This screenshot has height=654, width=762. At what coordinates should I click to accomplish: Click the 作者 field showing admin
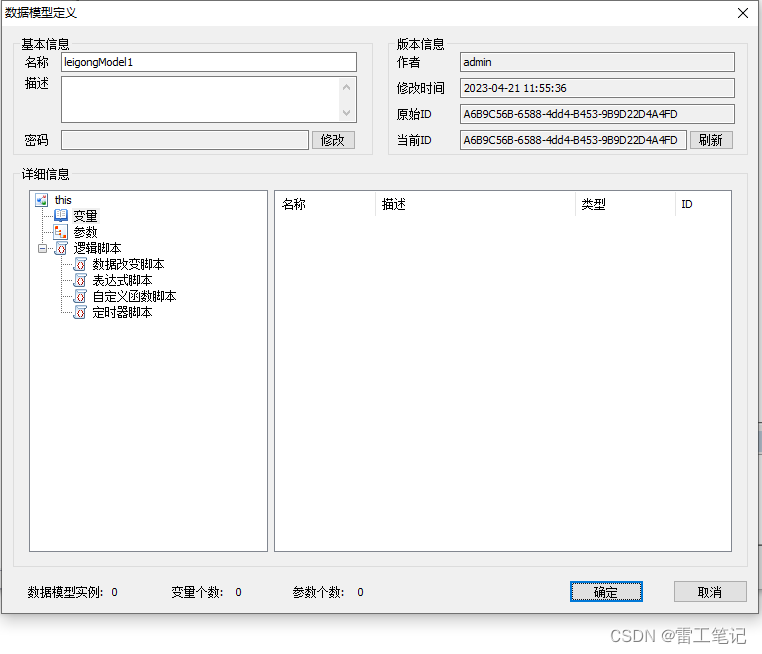(x=597, y=62)
